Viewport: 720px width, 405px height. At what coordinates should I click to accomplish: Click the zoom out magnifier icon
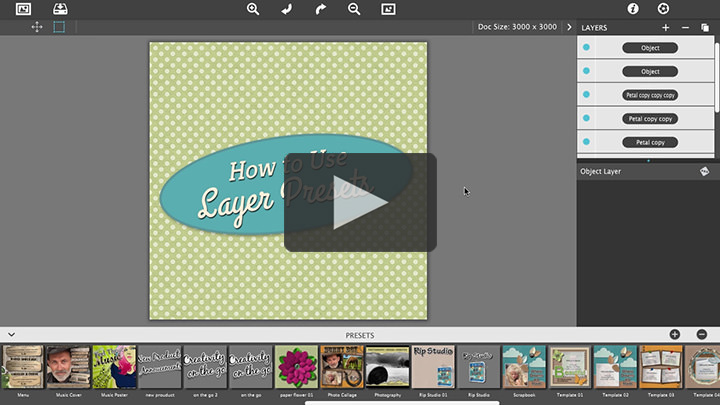click(354, 9)
